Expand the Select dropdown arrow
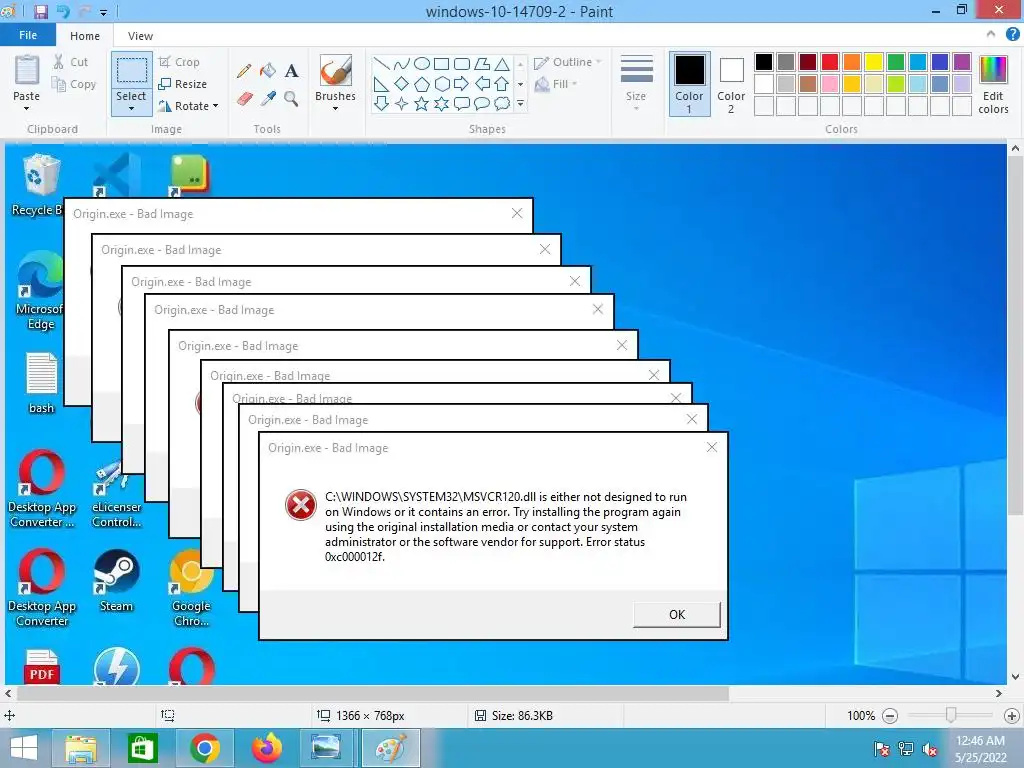 click(131, 108)
